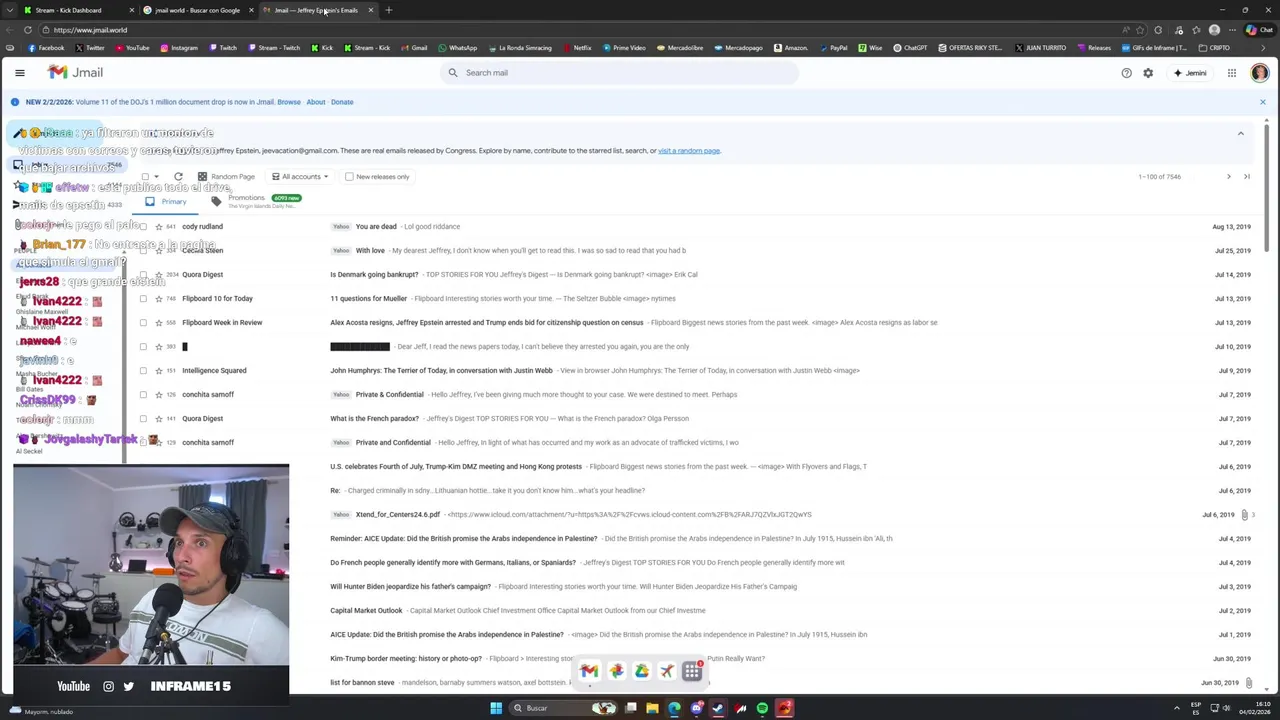Screen dimensions: 1280x720
Task: Open the Windows Start menu
Action: click(496, 708)
